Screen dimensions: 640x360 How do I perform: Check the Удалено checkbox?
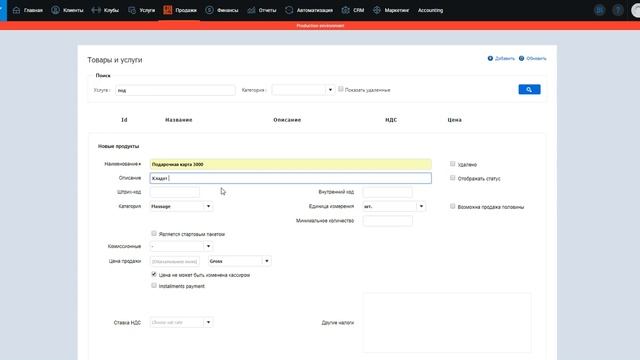453,164
